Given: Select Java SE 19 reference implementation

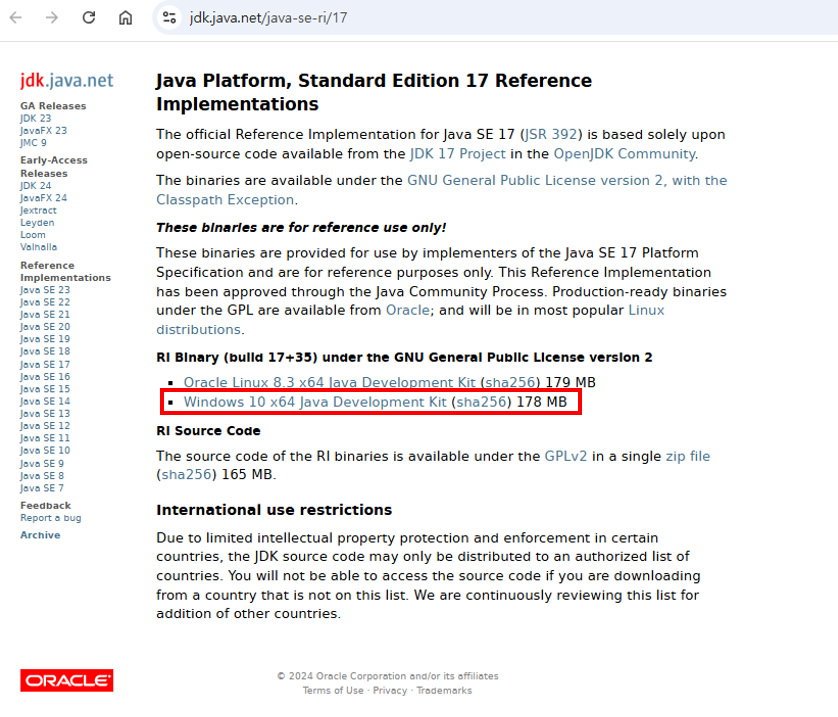Looking at the screenshot, I should pyautogui.click(x=45, y=339).
